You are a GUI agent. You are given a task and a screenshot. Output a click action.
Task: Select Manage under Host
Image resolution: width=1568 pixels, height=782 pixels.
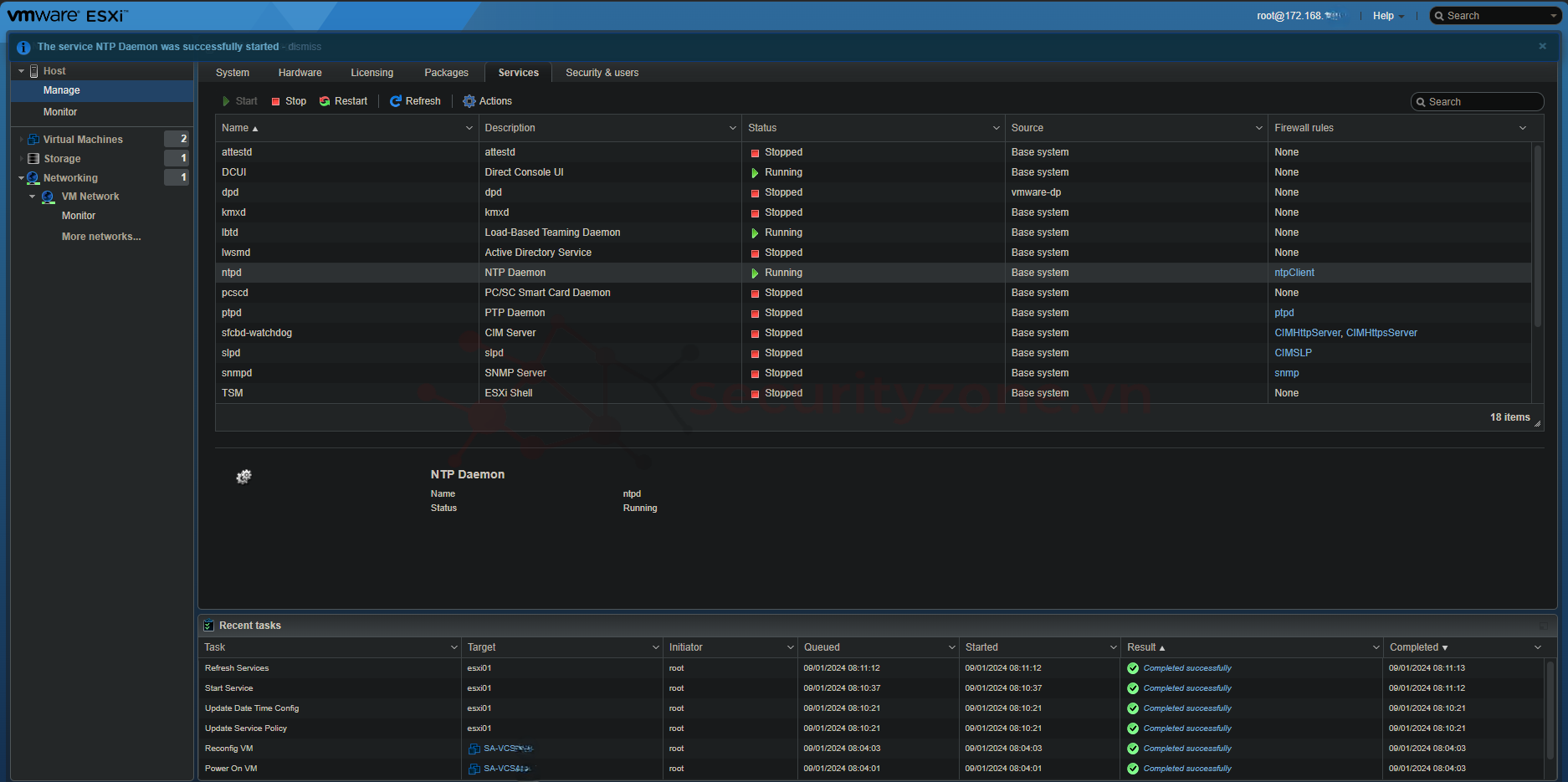(102, 90)
